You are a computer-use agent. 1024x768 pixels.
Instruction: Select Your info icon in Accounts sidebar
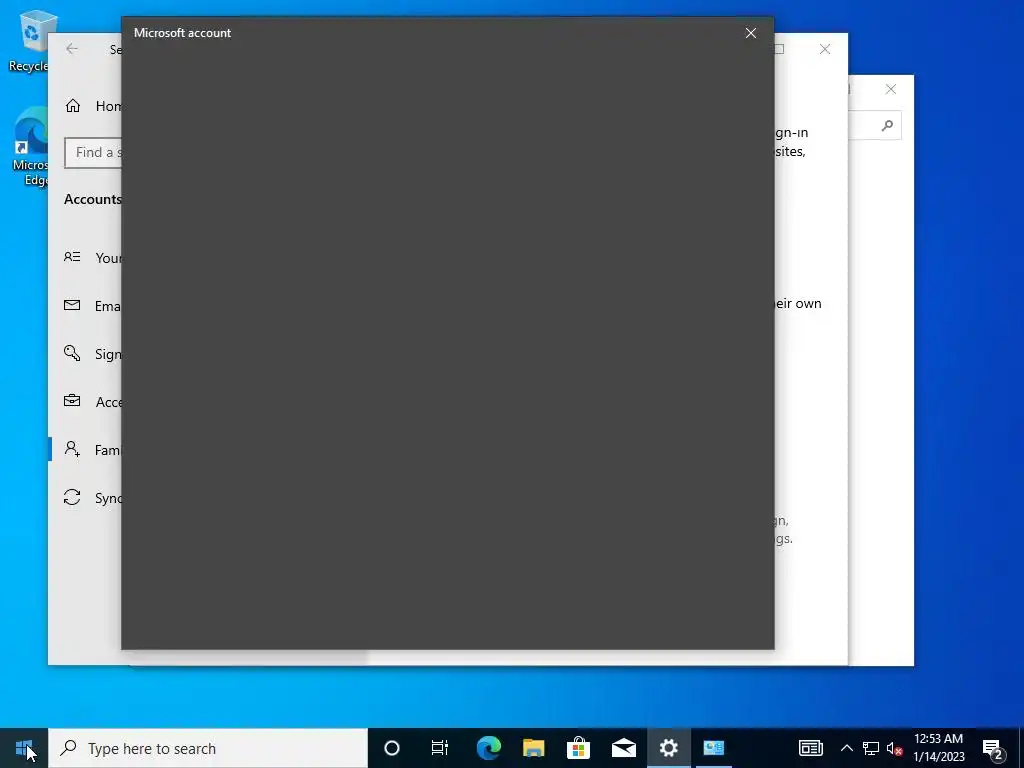point(72,257)
